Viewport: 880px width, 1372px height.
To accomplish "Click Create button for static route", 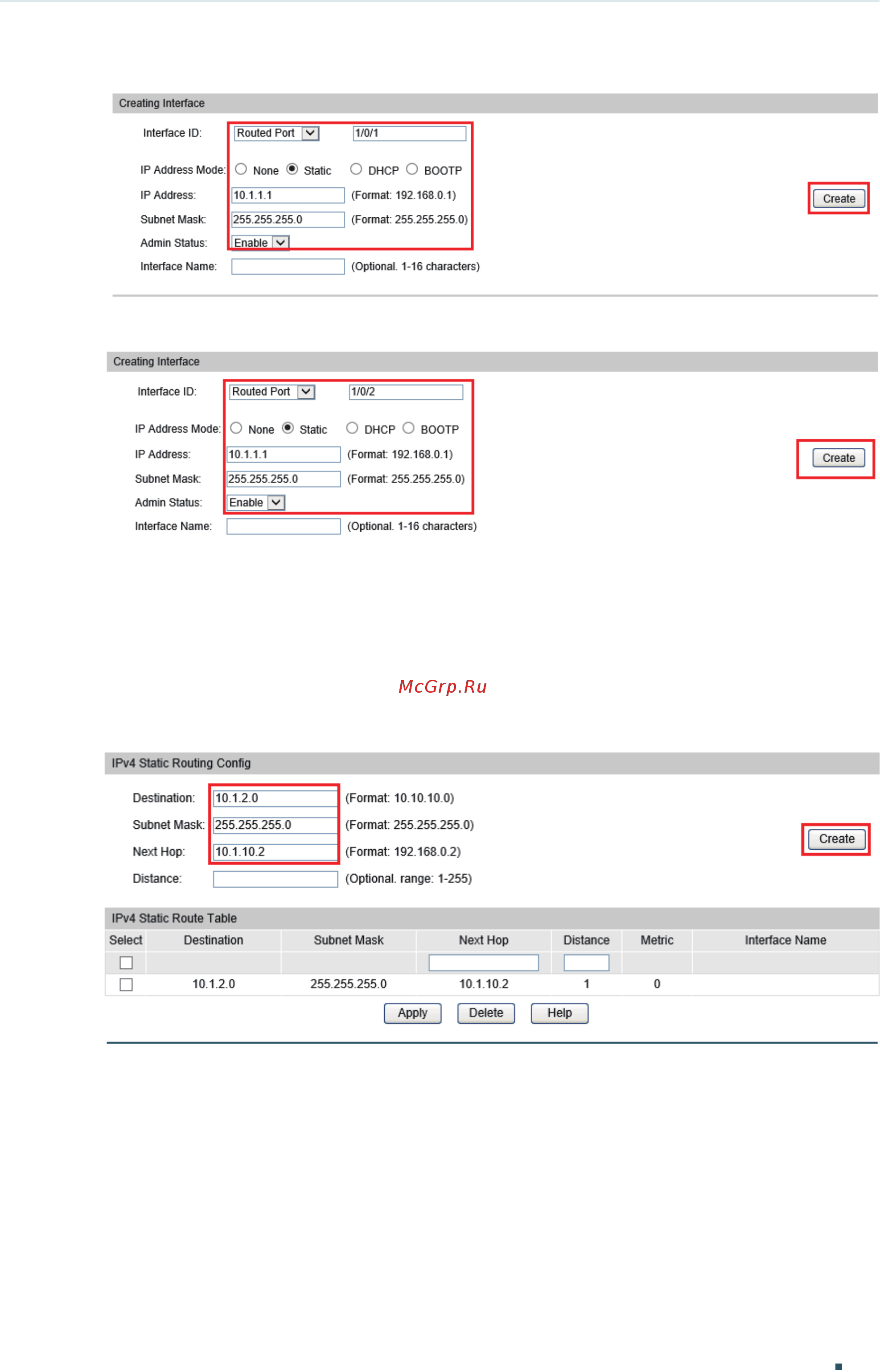I will click(x=837, y=839).
